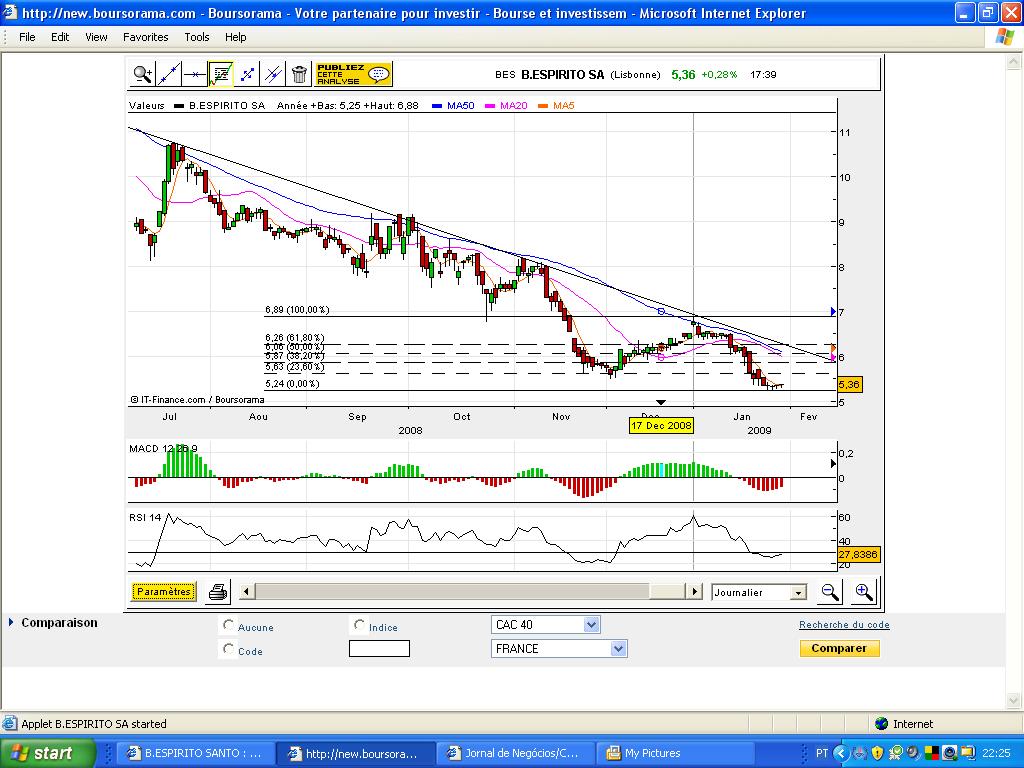The height and width of the screenshot is (768, 1024).
Task: Click the RSI 14 indicator label
Action: point(145,518)
